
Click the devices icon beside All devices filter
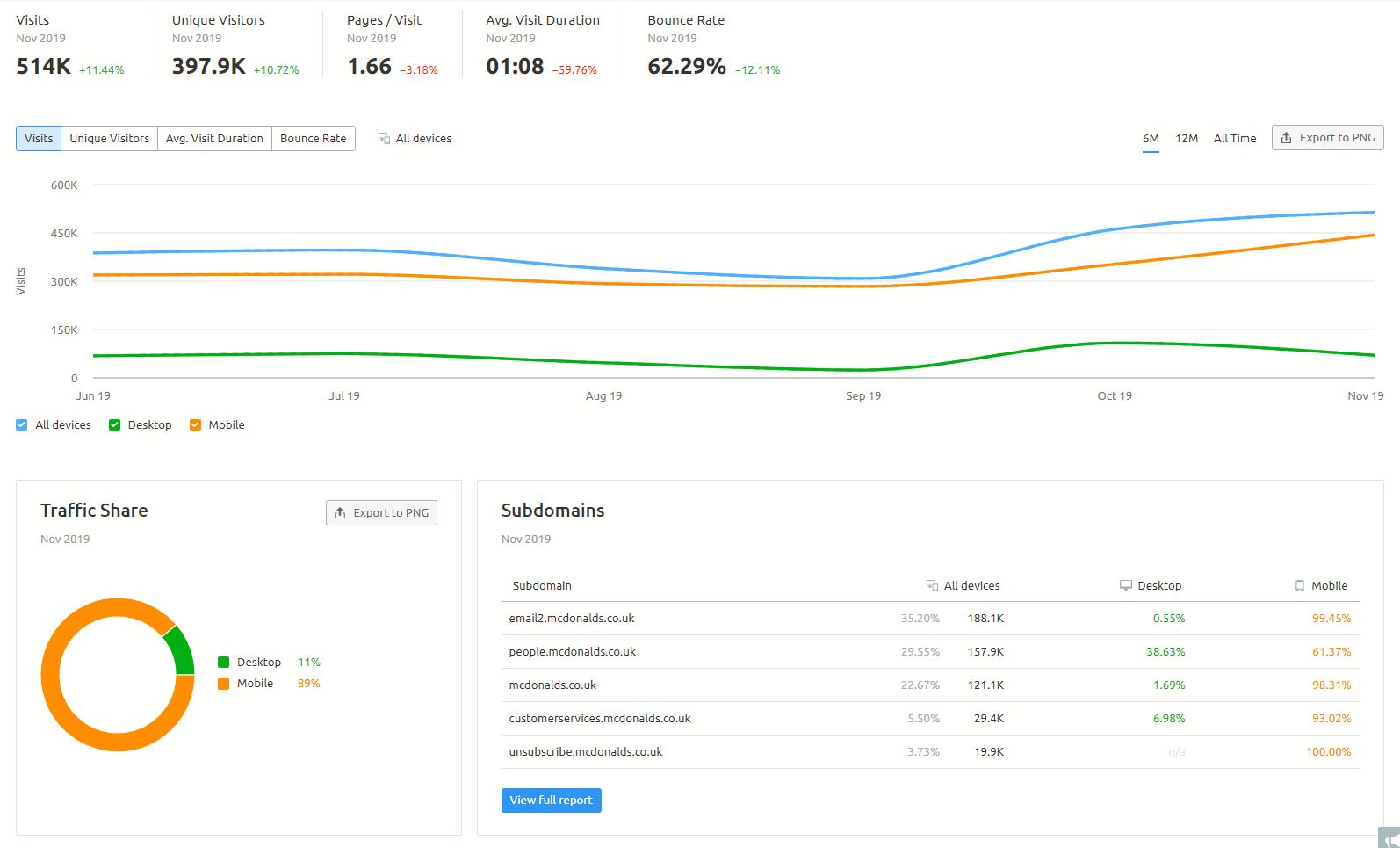click(384, 139)
